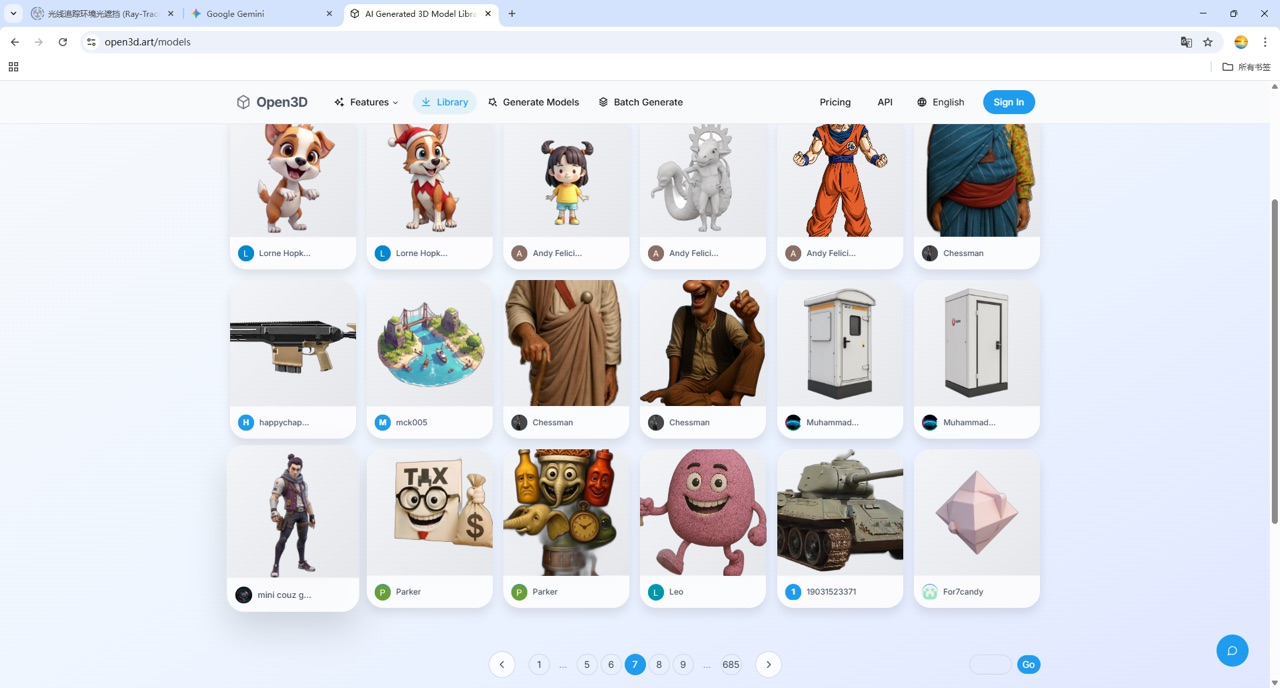Click author name For7candy
This screenshot has width=1280, height=688.
(x=963, y=592)
